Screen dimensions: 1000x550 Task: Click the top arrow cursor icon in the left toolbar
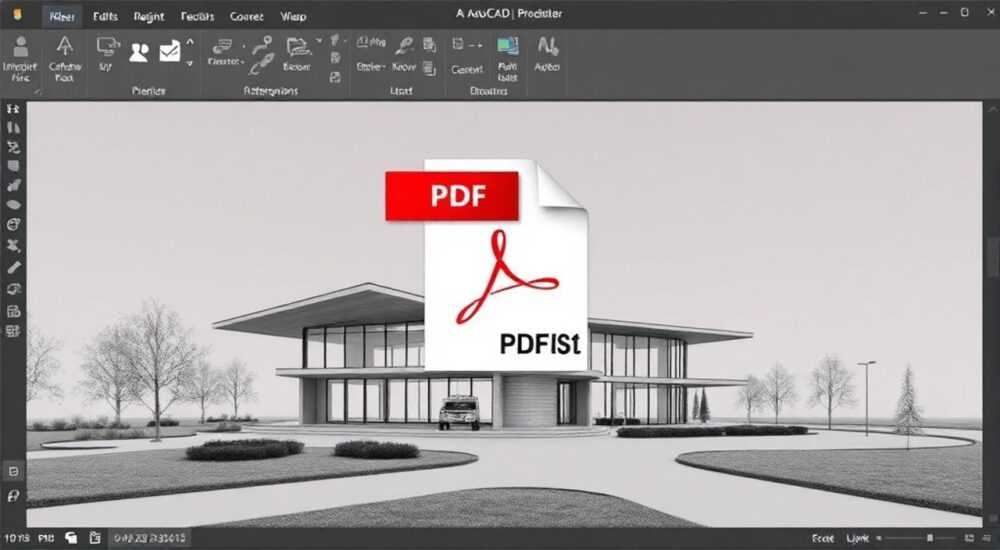(x=13, y=109)
